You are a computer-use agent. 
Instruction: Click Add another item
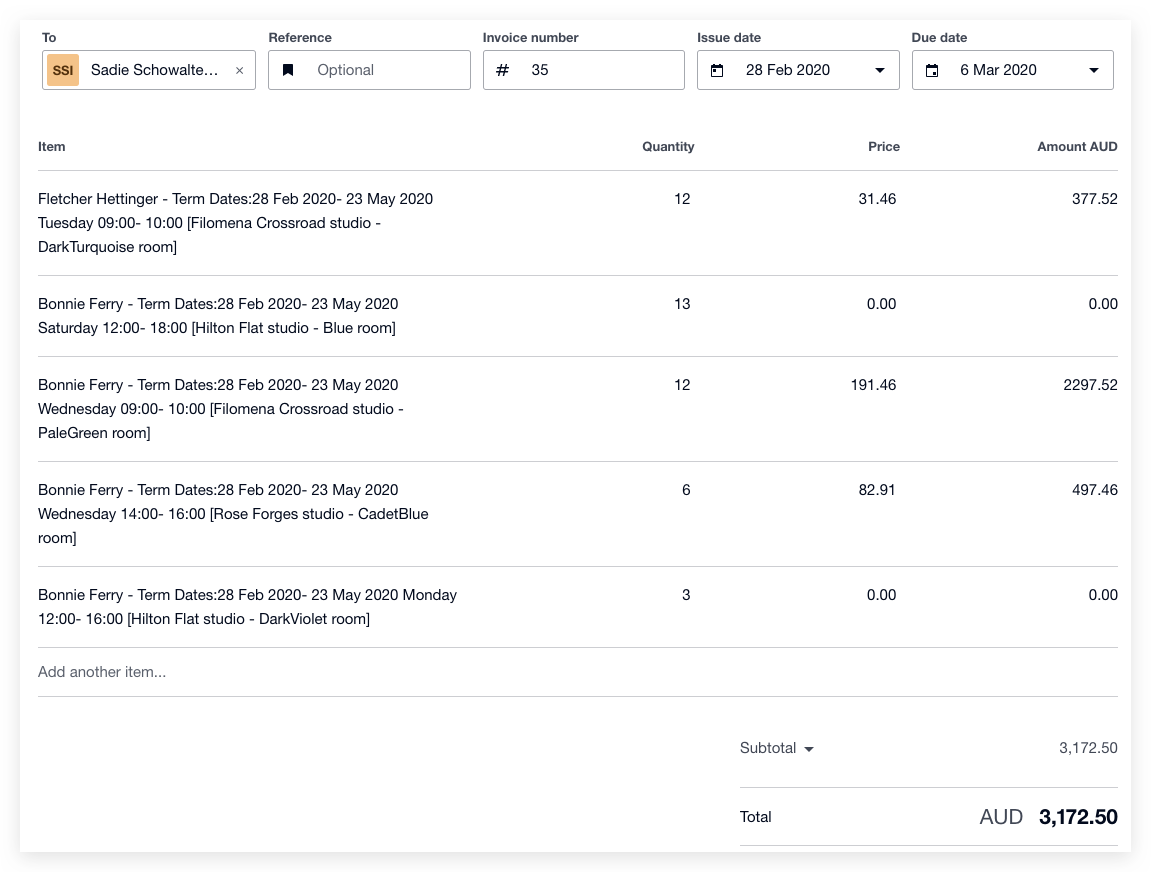click(x=103, y=671)
